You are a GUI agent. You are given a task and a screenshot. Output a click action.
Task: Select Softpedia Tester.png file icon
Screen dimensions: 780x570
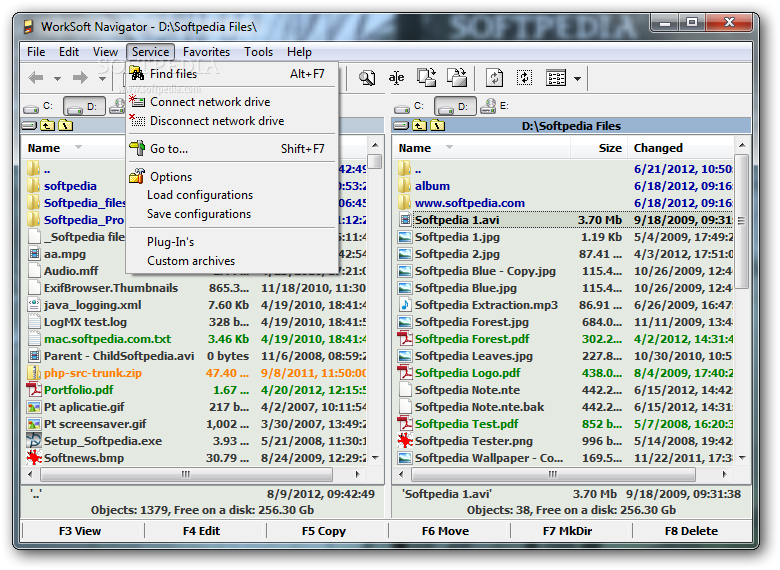[x=405, y=441]
